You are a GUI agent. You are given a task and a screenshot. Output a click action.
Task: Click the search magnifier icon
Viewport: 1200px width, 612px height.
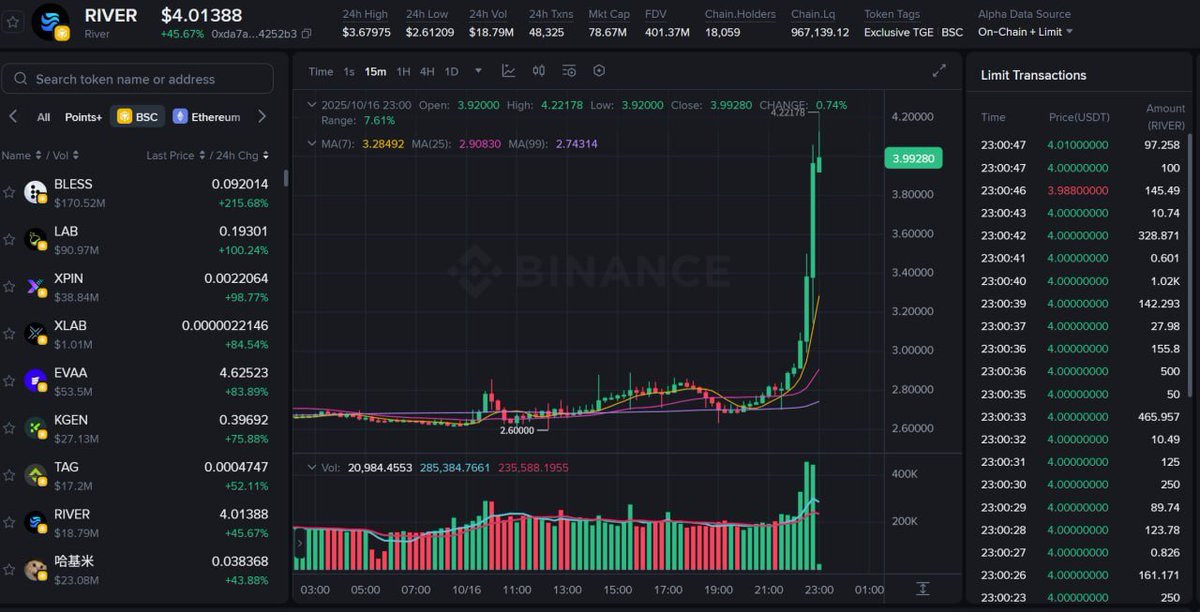(21, 79)
